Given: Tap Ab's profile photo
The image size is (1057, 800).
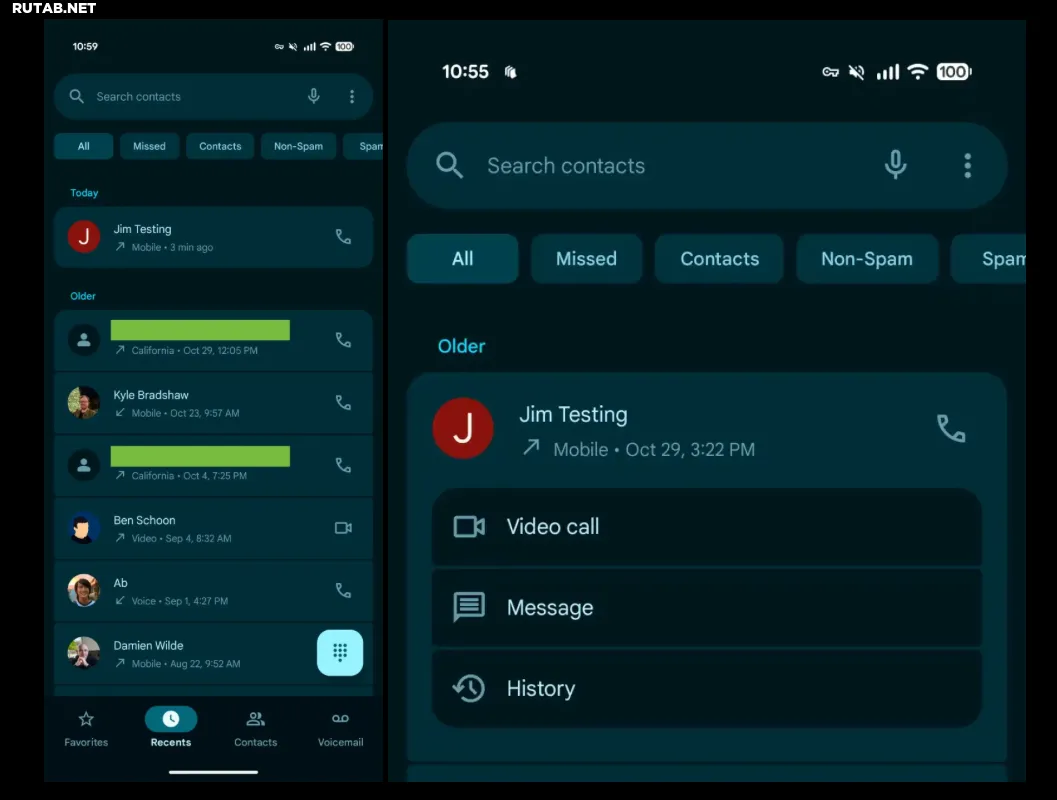Looking at the screenshot, I should [84, 590].
